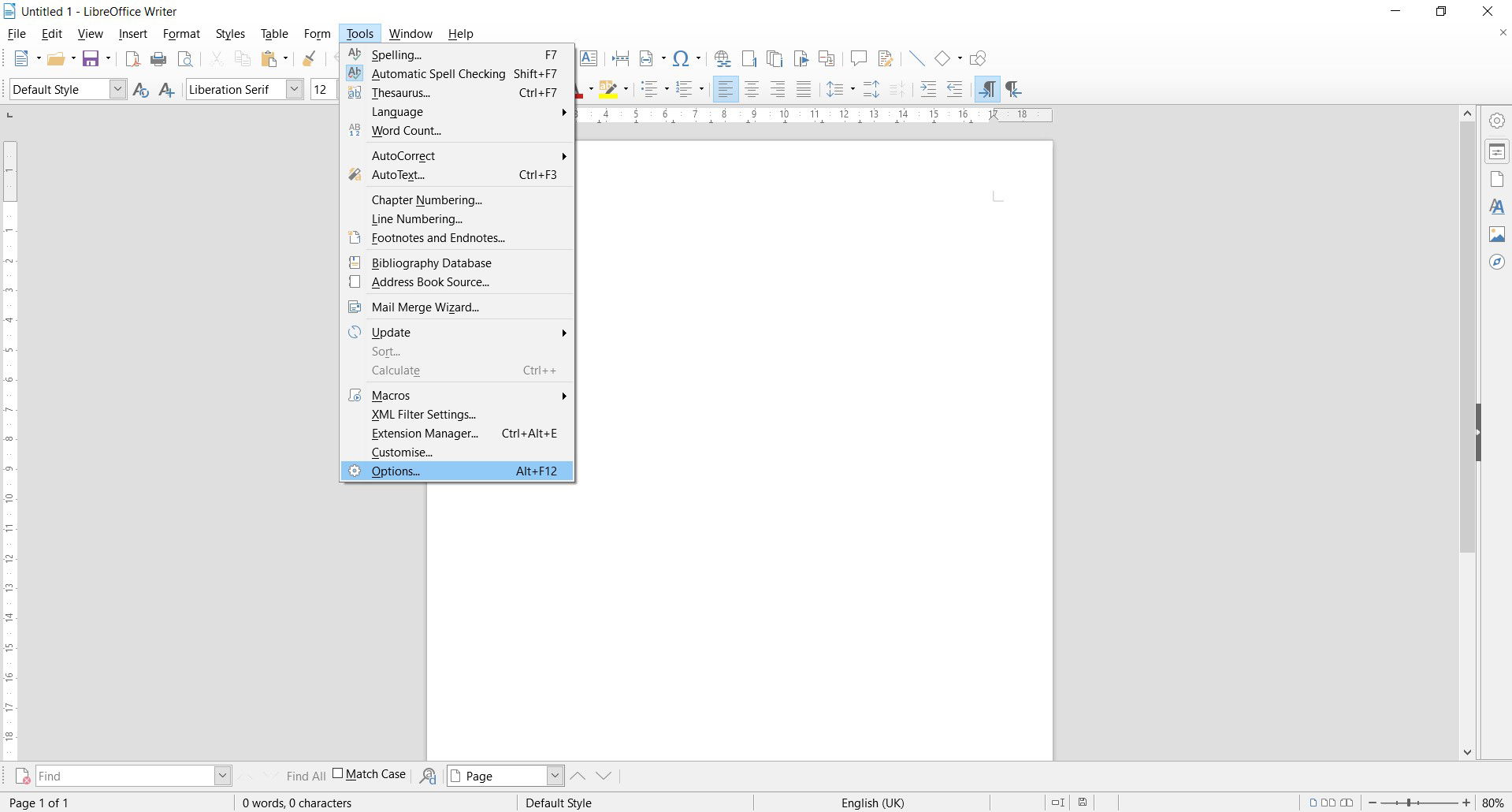The width and height of the screenshot is (1512, 812).
Task: Open sidebar Properties panel icon
Action: coord(1497,151)
